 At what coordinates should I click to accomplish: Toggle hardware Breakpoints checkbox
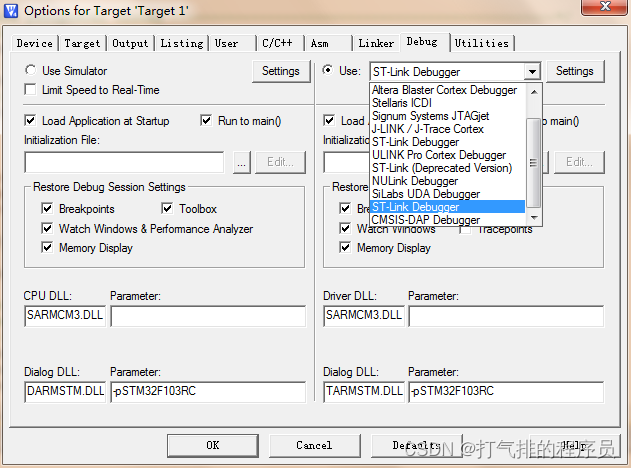345,208
